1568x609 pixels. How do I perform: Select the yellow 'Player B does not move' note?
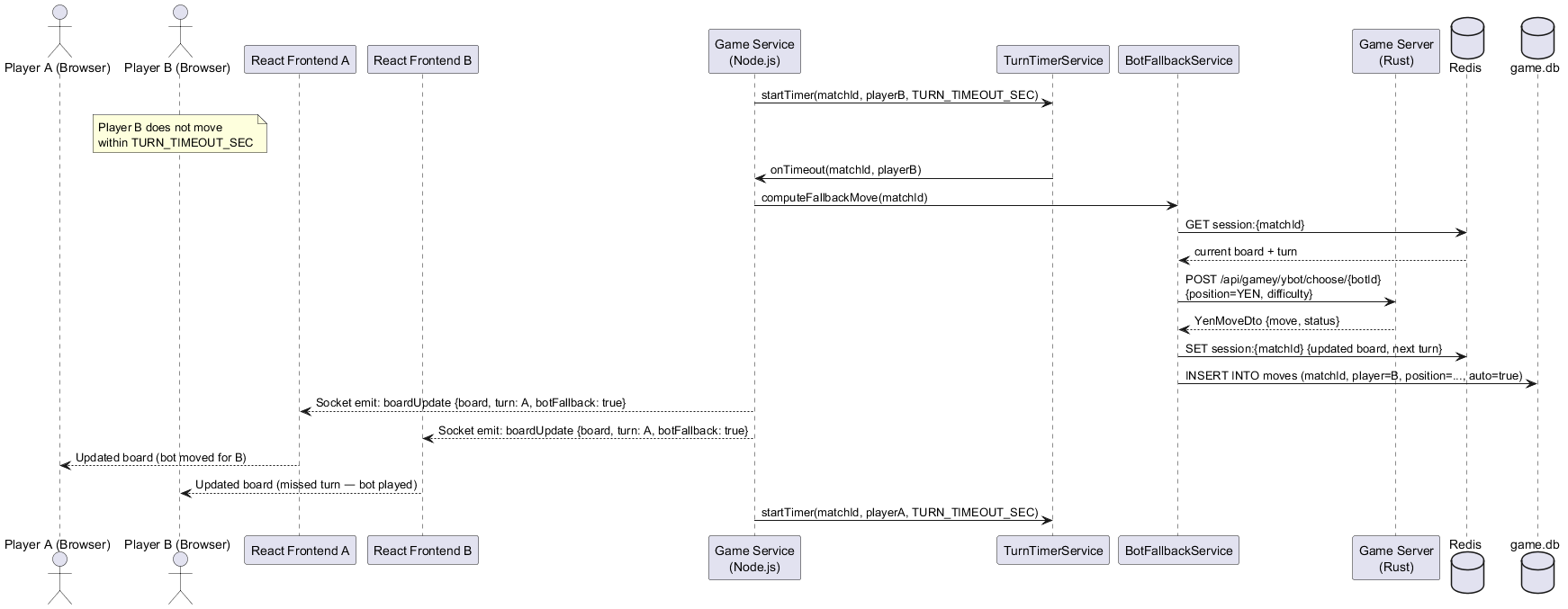point(179,134)
